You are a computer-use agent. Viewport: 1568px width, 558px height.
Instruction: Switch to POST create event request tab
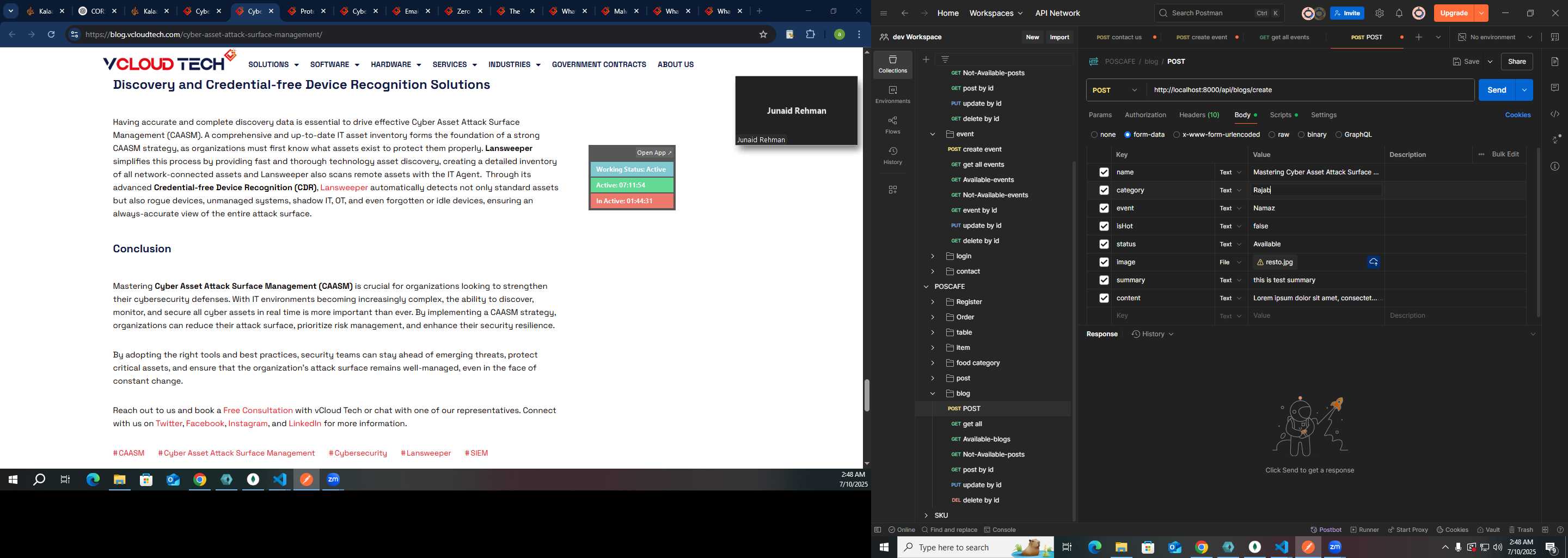click(1202, 37)
